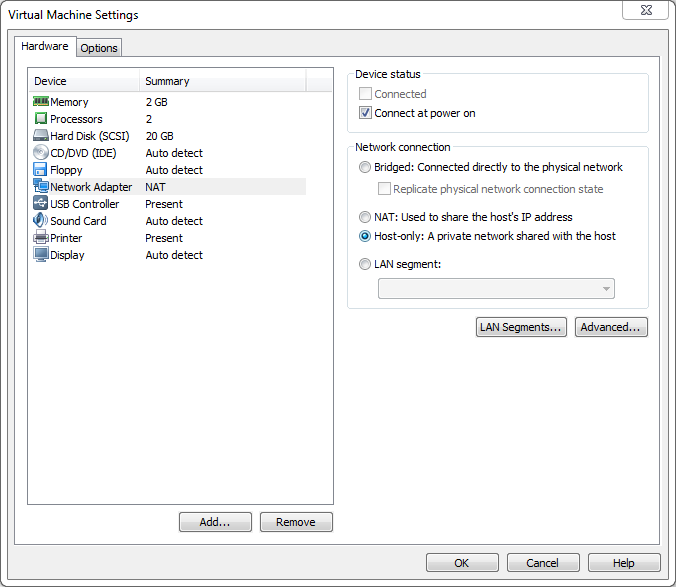
Task: Select the CD/DVD (IDE) disc icon
Action: tap(41, 153)
